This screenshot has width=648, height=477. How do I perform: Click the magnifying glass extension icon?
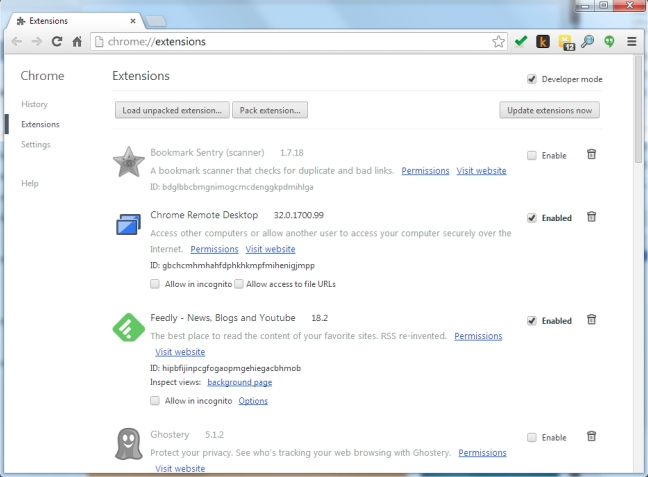pos(587,41)
